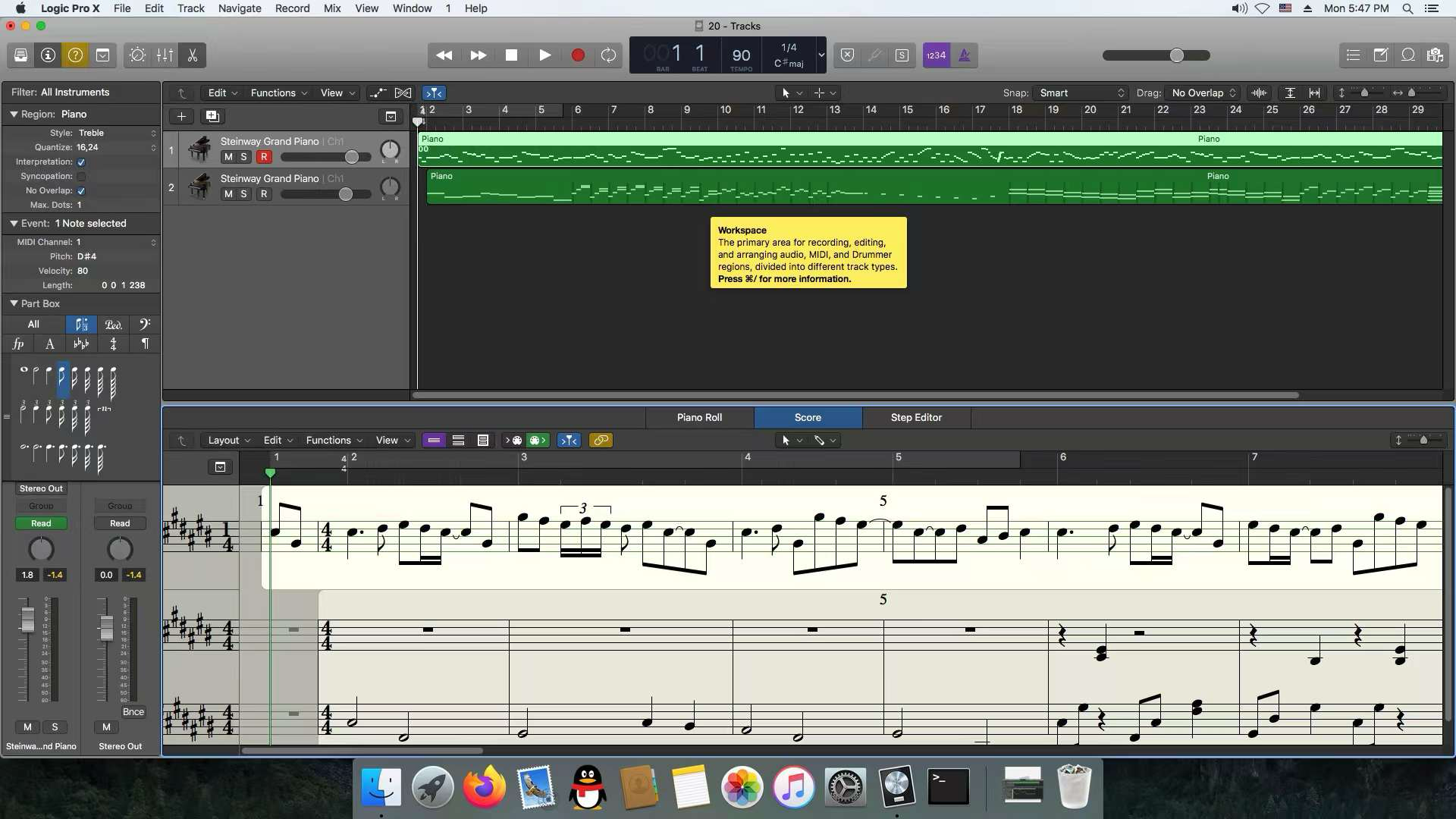Open the Loop Browser icon

pos(1408,55)
